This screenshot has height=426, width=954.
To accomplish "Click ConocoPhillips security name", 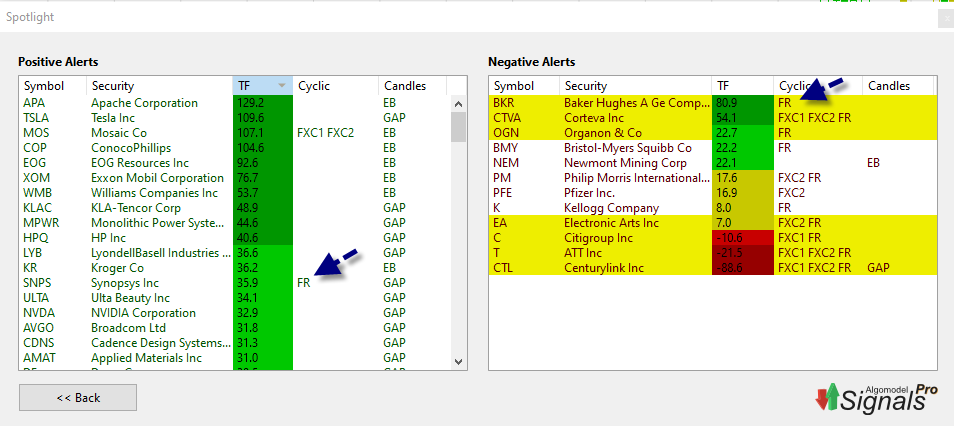I will [x=131, y=148].
